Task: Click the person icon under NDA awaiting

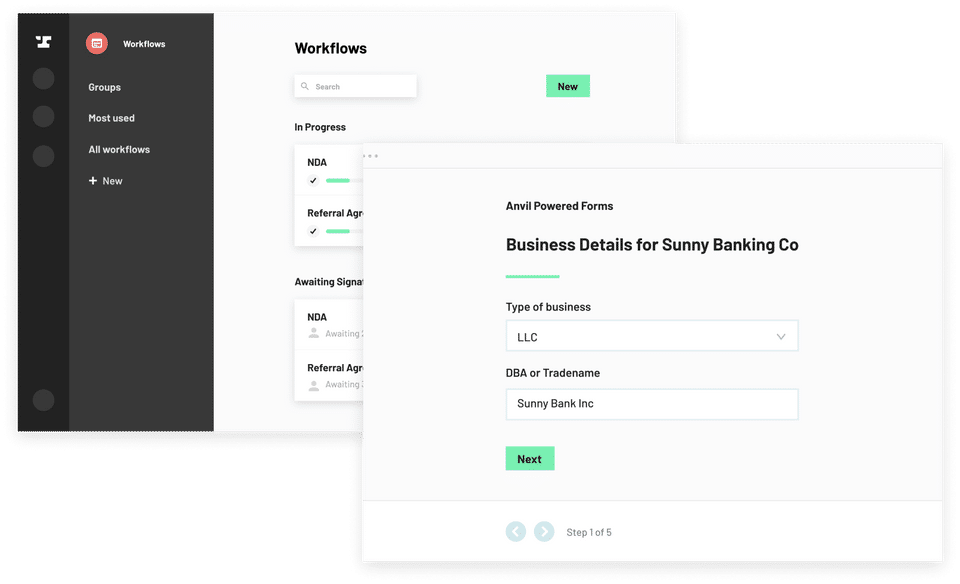Action: 313,334
